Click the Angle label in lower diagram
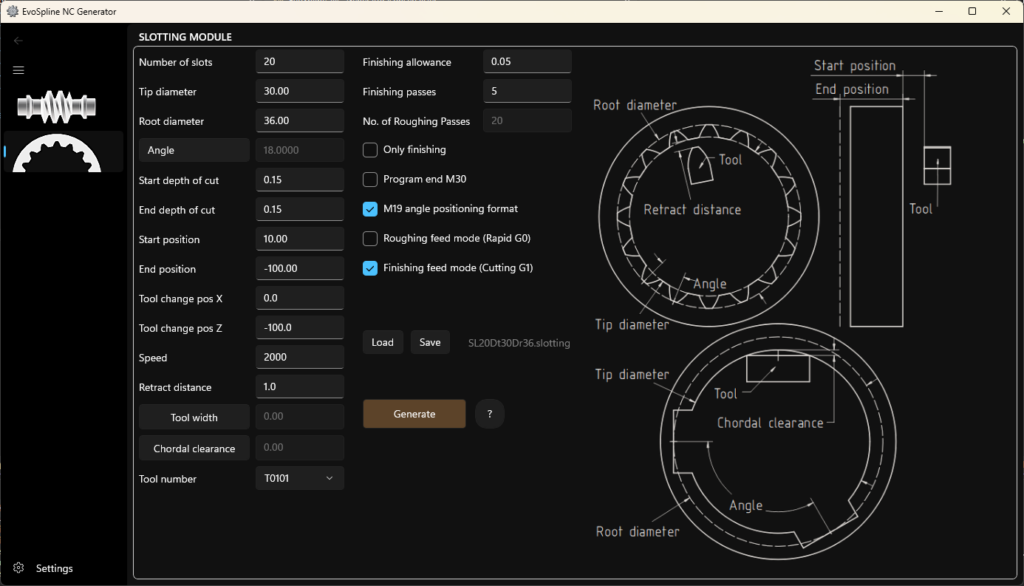Viewport: 1024px width, 586px height. [x=746, y=506]
